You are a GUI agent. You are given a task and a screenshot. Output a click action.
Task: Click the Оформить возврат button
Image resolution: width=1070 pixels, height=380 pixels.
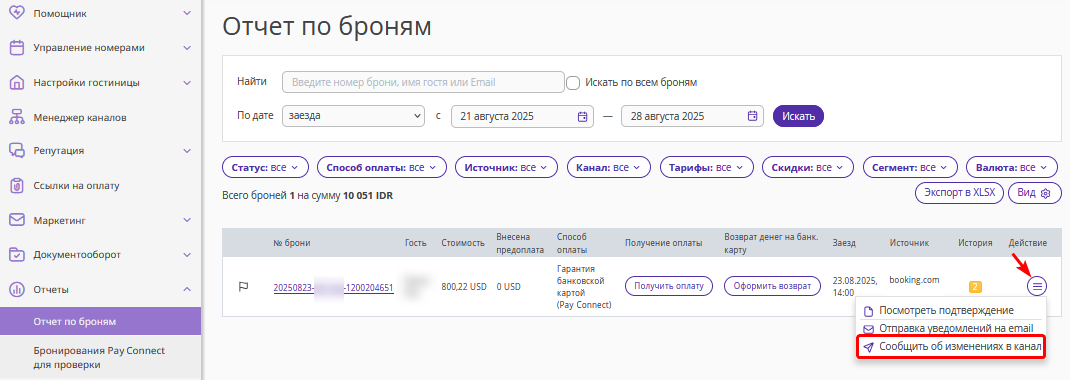772,286
